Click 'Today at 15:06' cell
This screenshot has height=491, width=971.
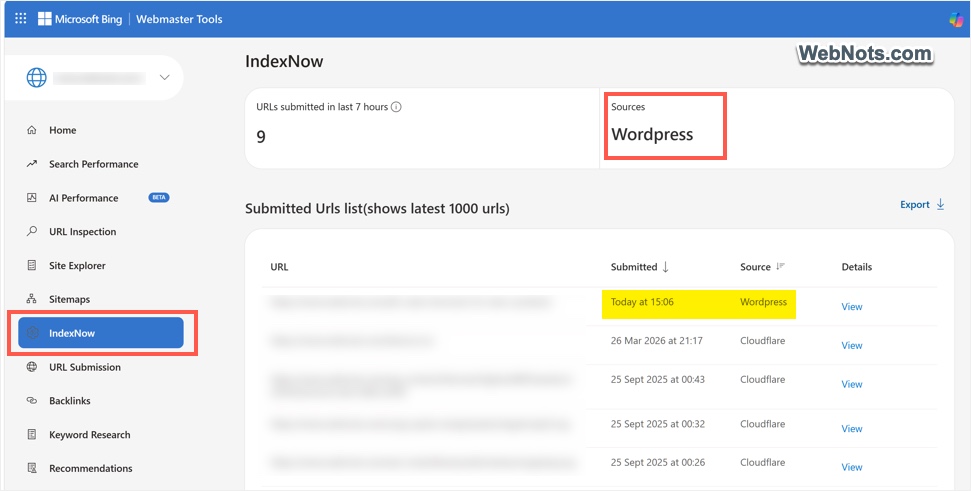(642, 302)
